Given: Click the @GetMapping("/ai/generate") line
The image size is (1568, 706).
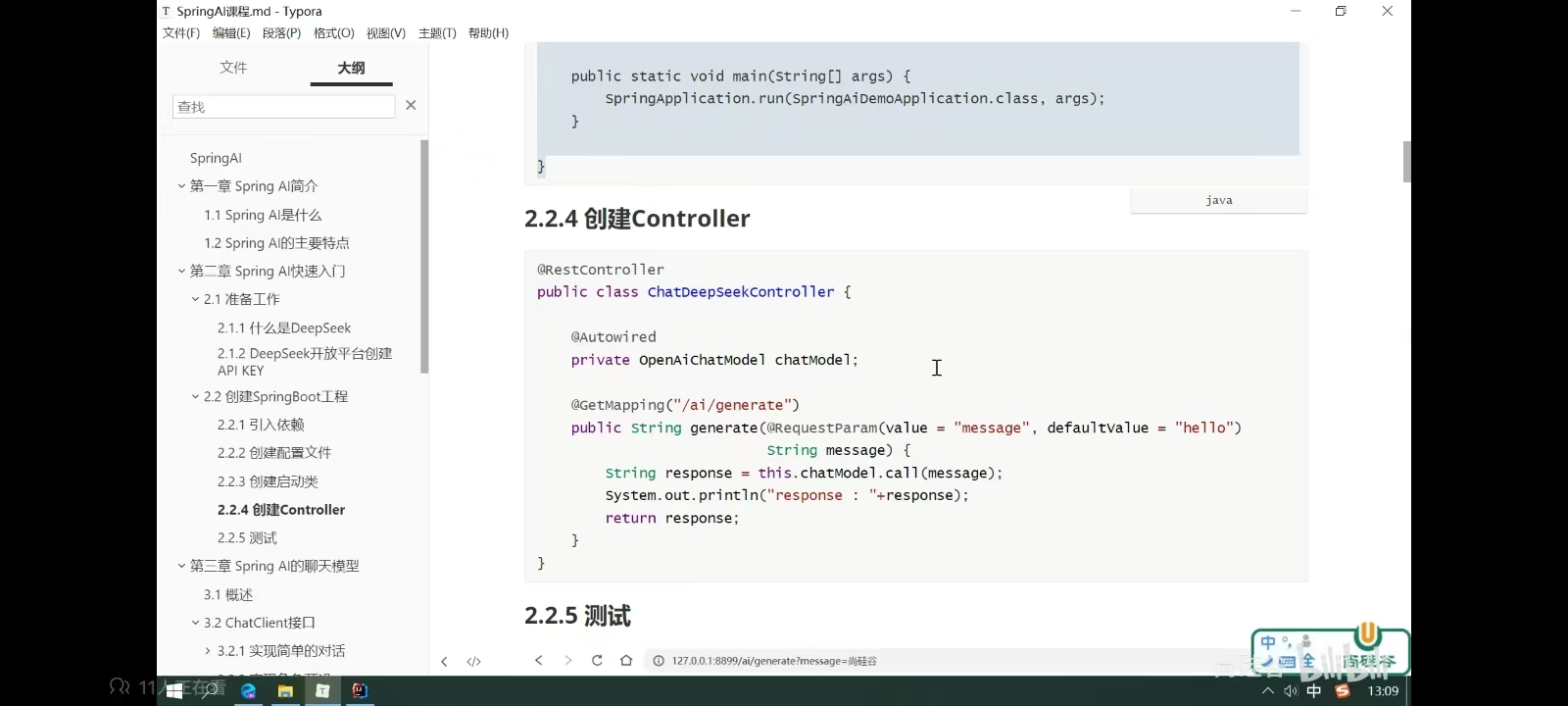Looking at the screenshot, I should (x=685, y=405).
